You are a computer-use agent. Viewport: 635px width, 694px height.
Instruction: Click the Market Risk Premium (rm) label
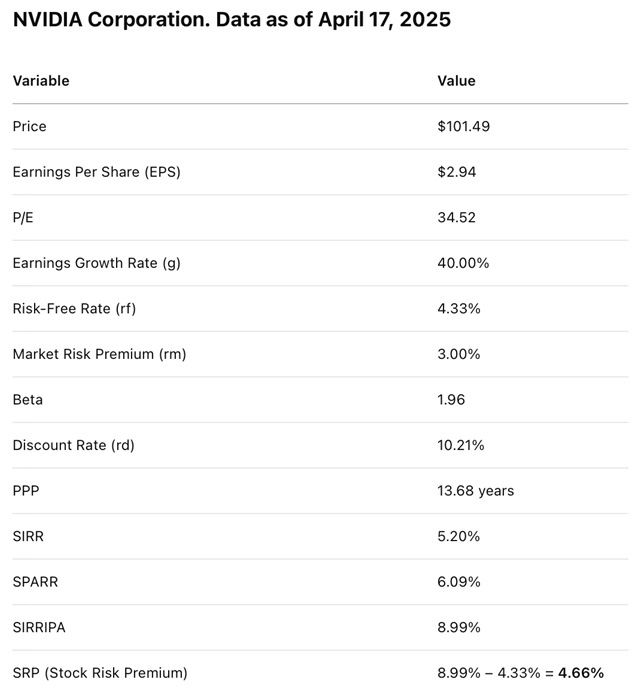pos(99,354)
